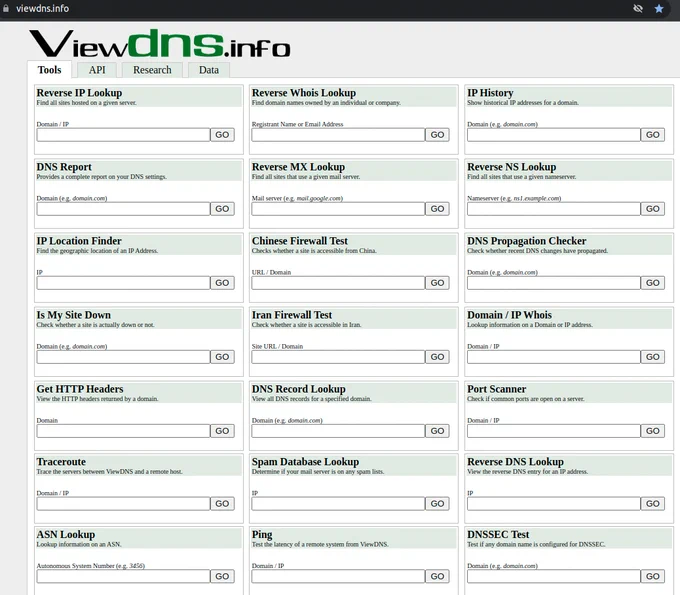Viewport: 680px width, 595px height.
Task: Click GO for DNS Propagation Checker
Action: 653,283
